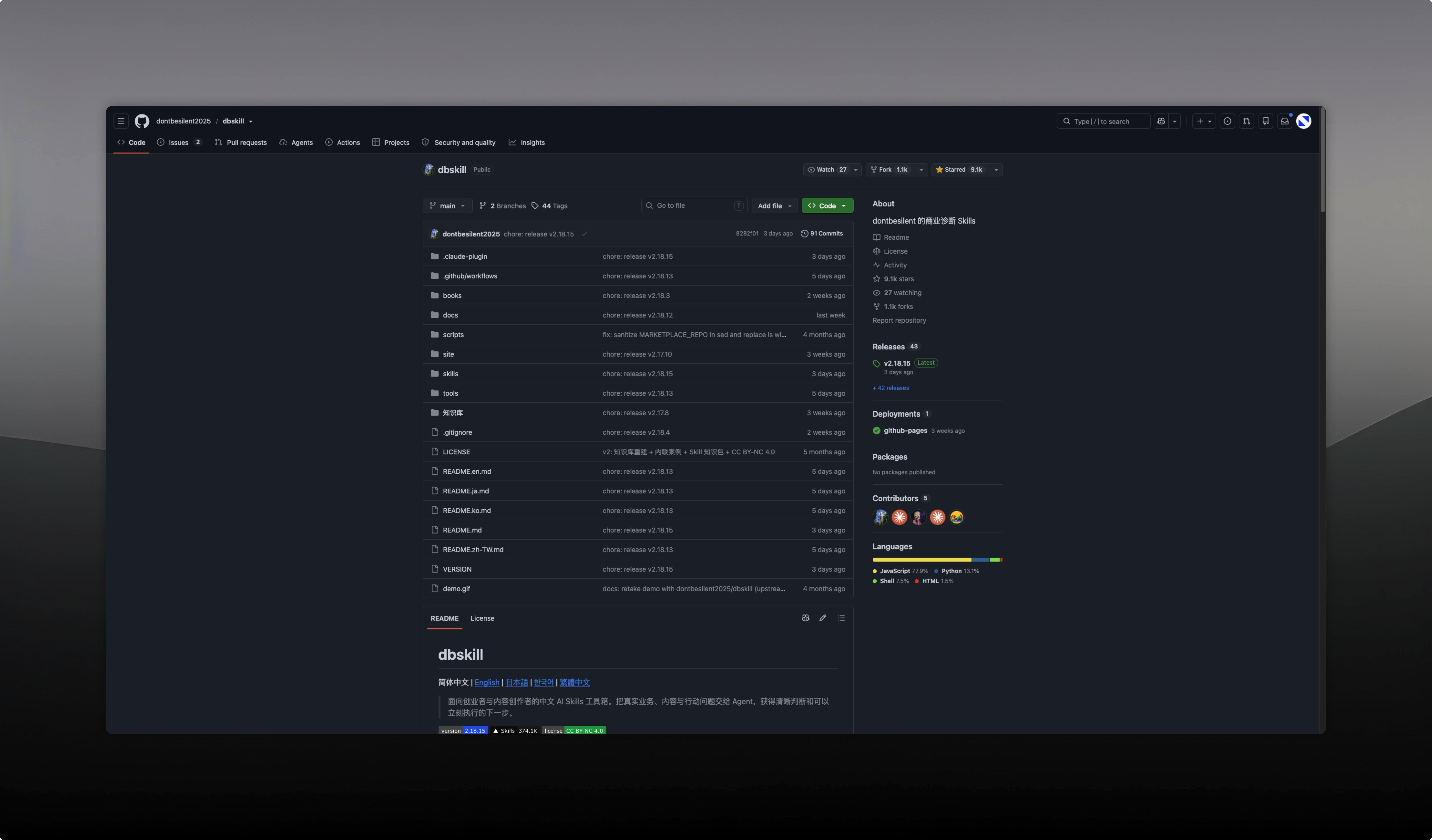The width and height of the screenshot is (1432, 840).
Task: Click the folder icon of the .claude-plugin row
Action: 435,256
